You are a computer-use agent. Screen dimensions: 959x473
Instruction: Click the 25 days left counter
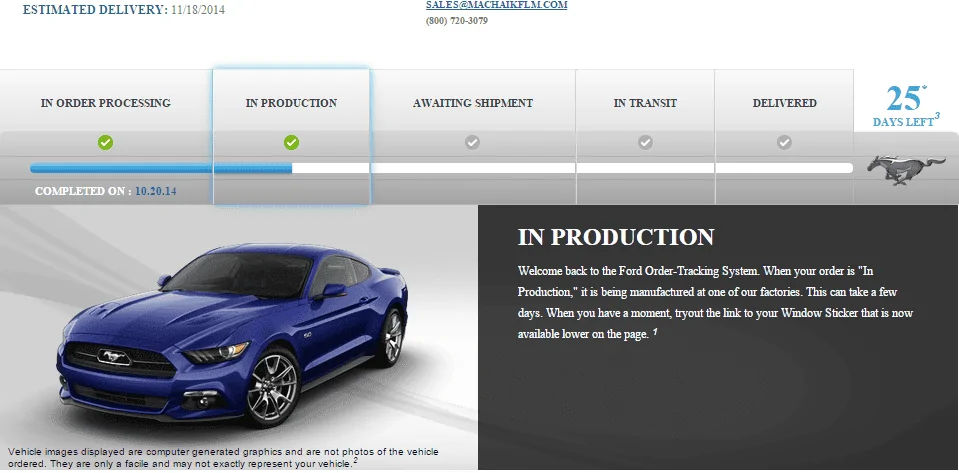906,105
